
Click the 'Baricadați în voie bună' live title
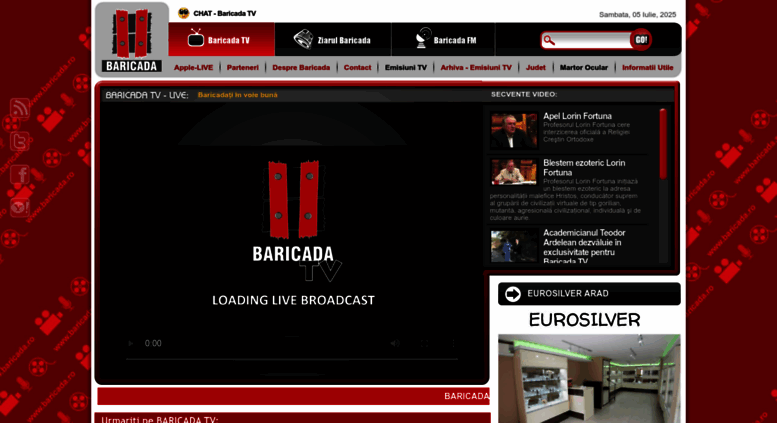pyautogui.click(x=237, y=95)
